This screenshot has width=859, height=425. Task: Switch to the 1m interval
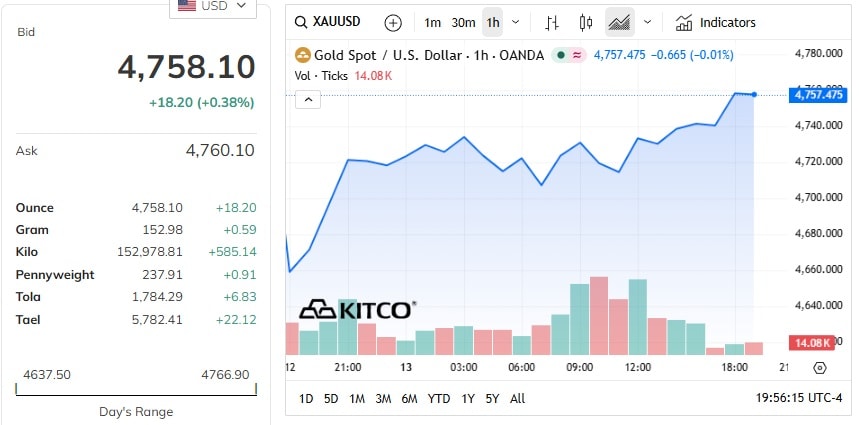(x=432, y=22)
